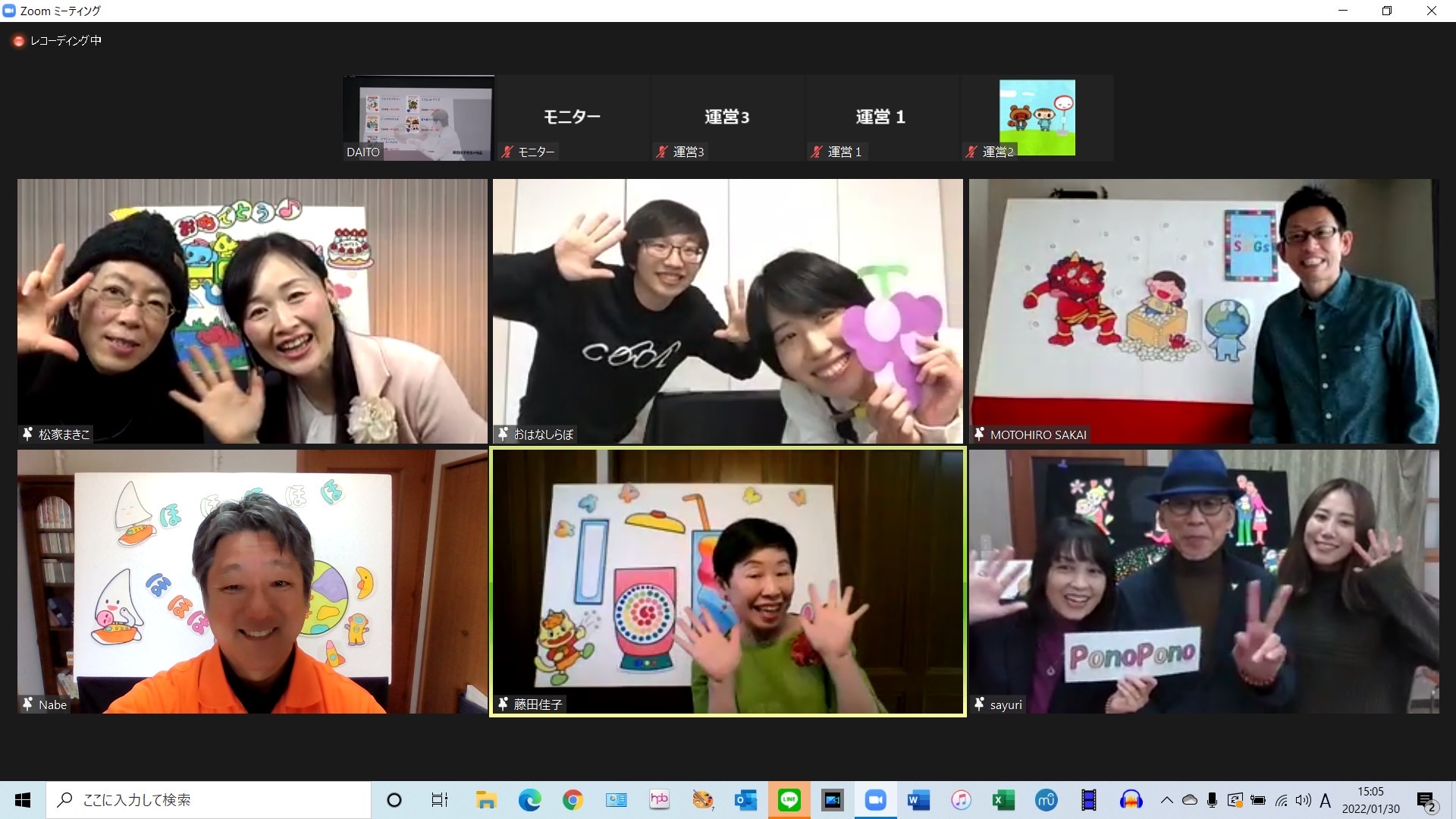The image size is (1456, 819).
Task: Click the Nabe name label
Action: pos(52,704)
